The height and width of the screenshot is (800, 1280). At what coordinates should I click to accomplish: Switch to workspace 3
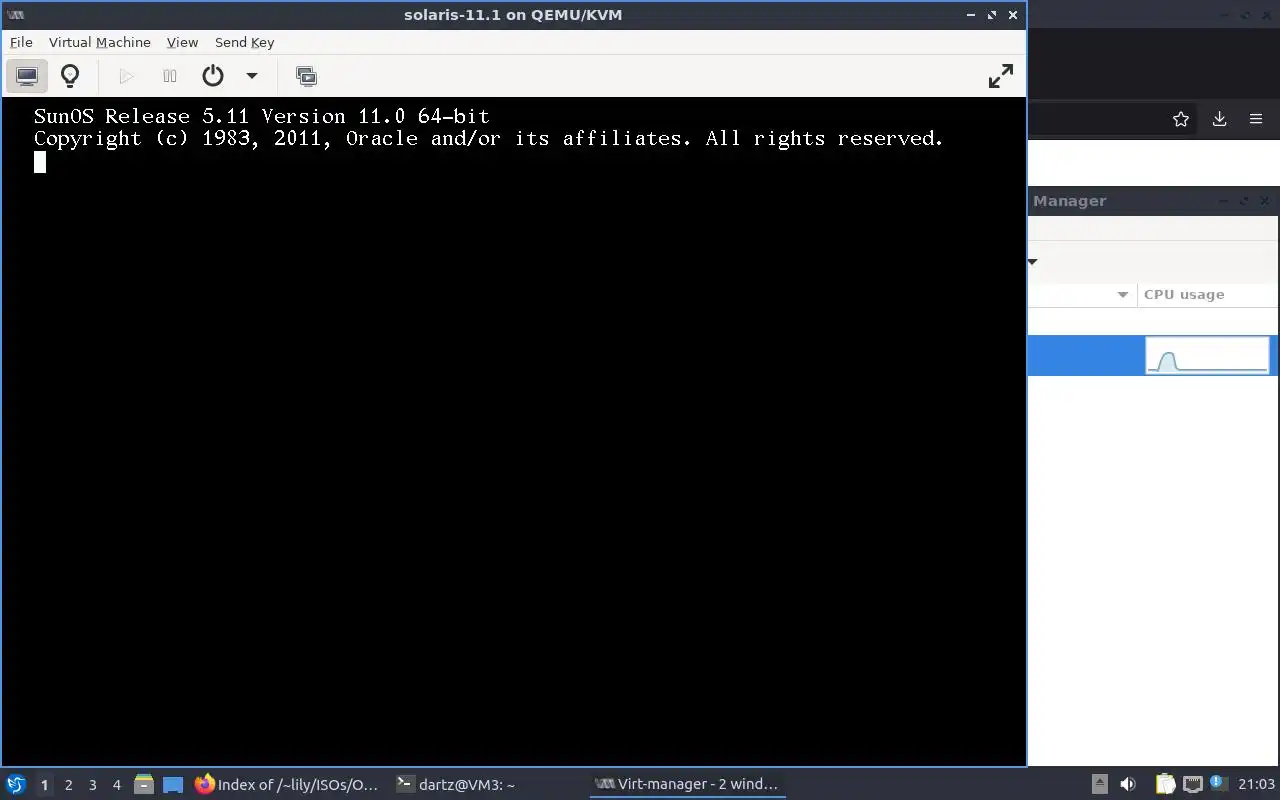[x=92, y=785]
